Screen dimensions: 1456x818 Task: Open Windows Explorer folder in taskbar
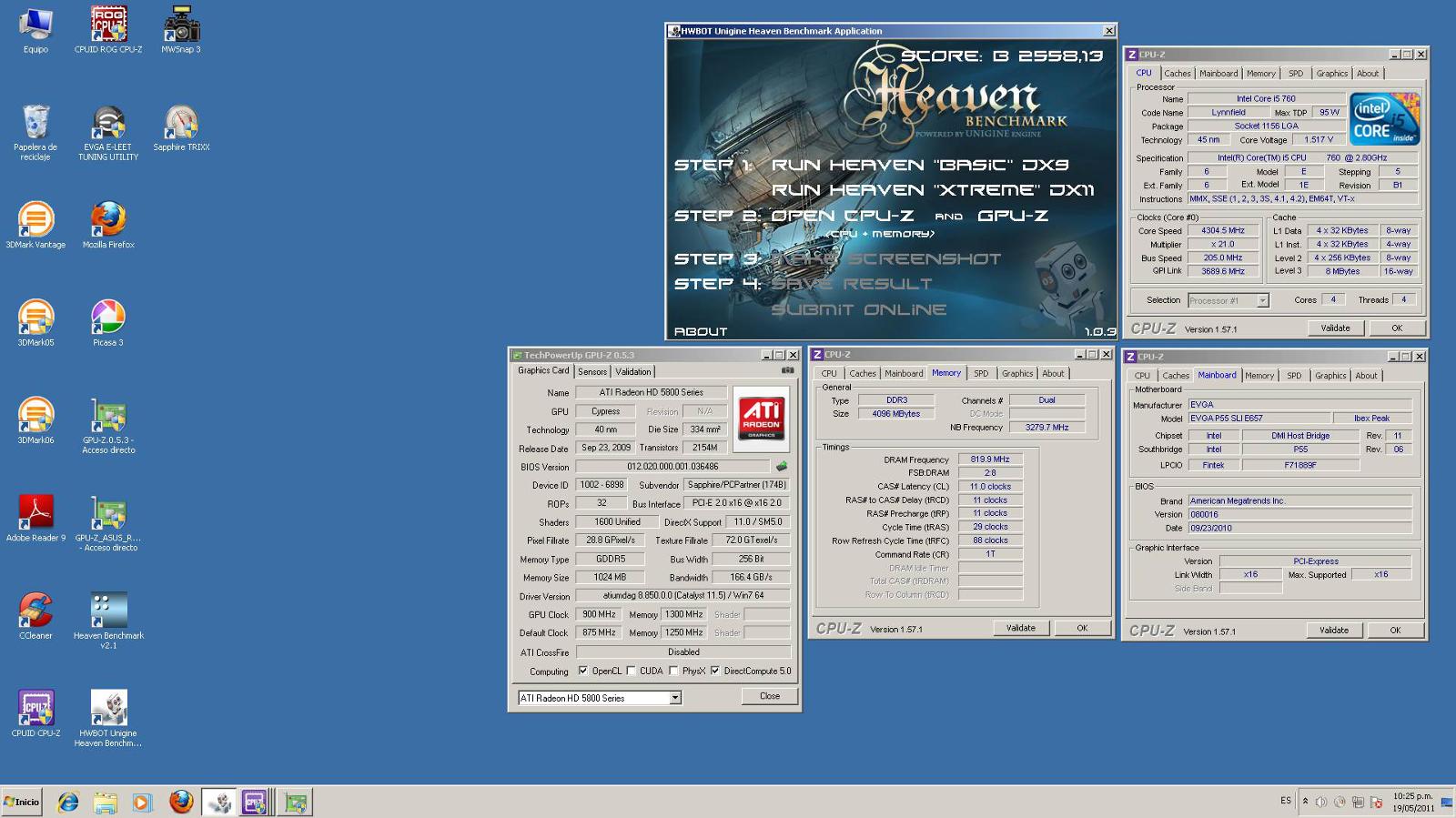tap(105, 802)
